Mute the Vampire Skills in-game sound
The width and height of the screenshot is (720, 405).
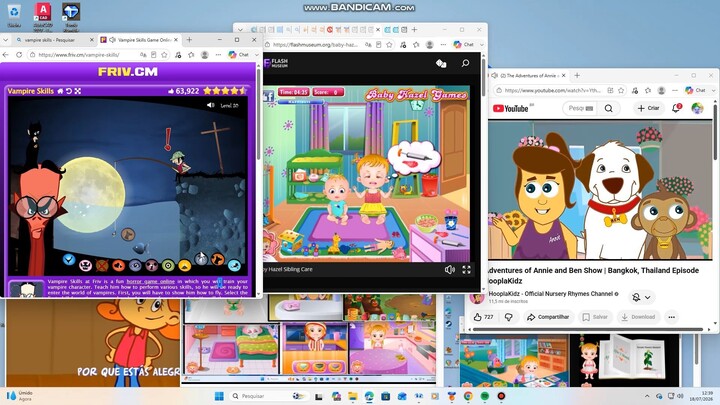point(210,105)
